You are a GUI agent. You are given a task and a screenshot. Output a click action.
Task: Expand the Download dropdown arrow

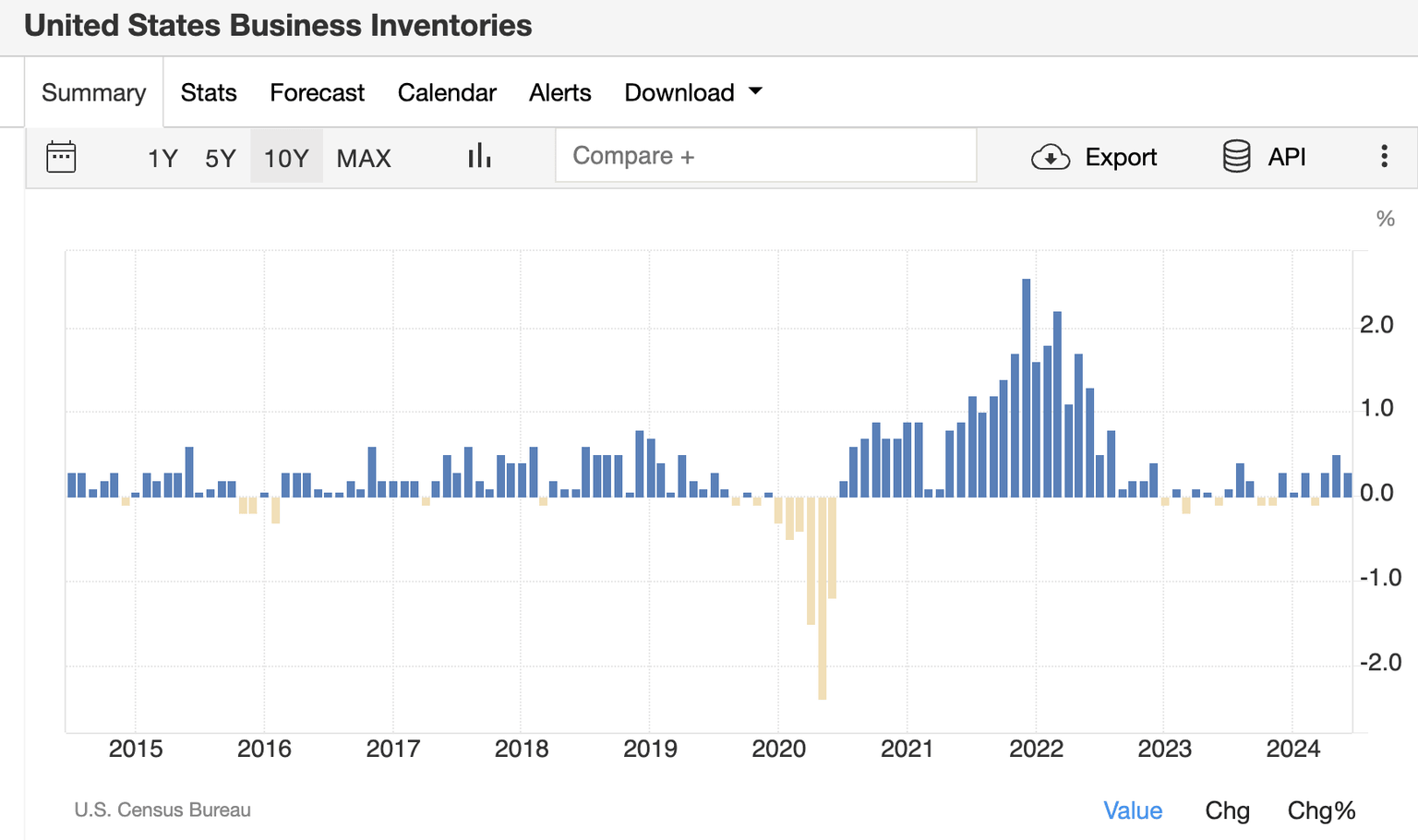[x=756, y=91]
